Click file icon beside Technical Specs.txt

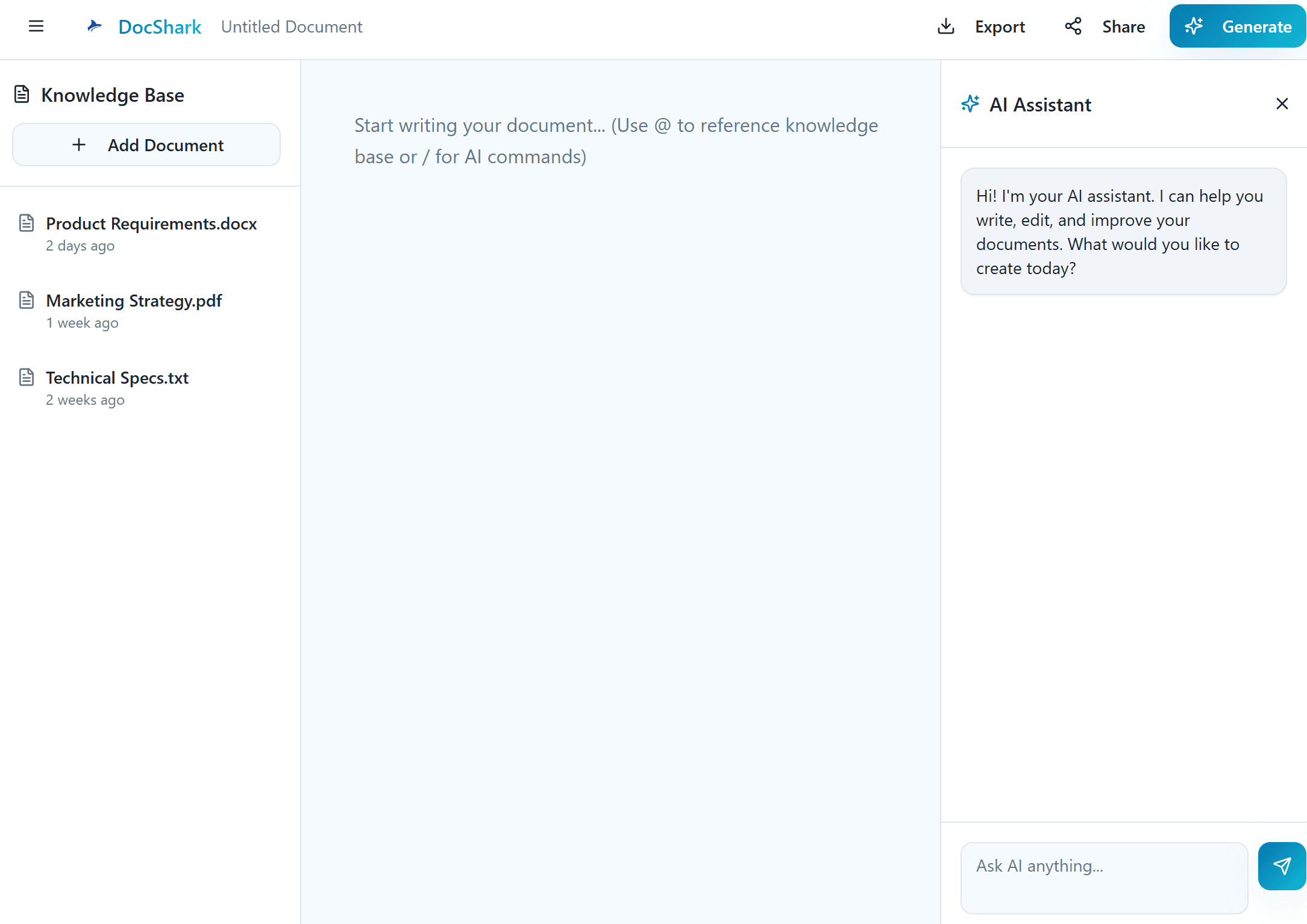point(27,377)
